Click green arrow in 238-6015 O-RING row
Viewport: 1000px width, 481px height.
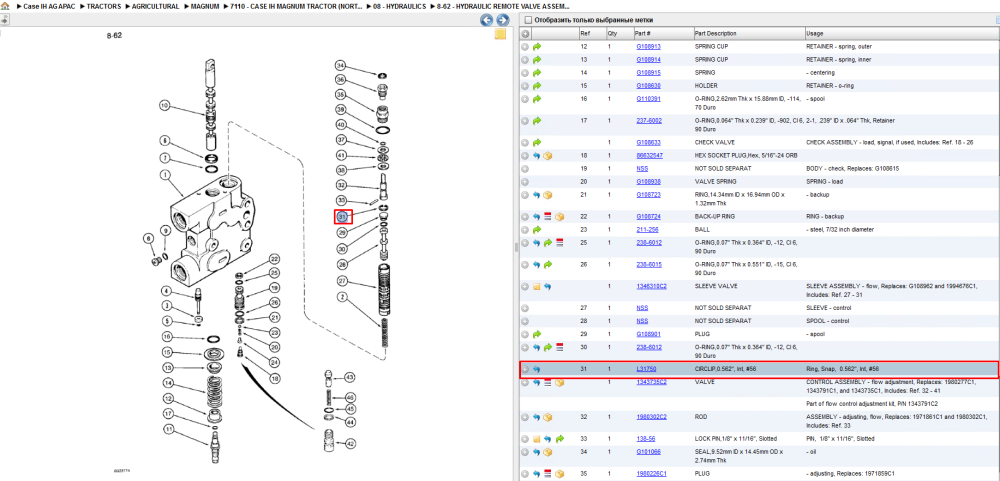point(548,264)
